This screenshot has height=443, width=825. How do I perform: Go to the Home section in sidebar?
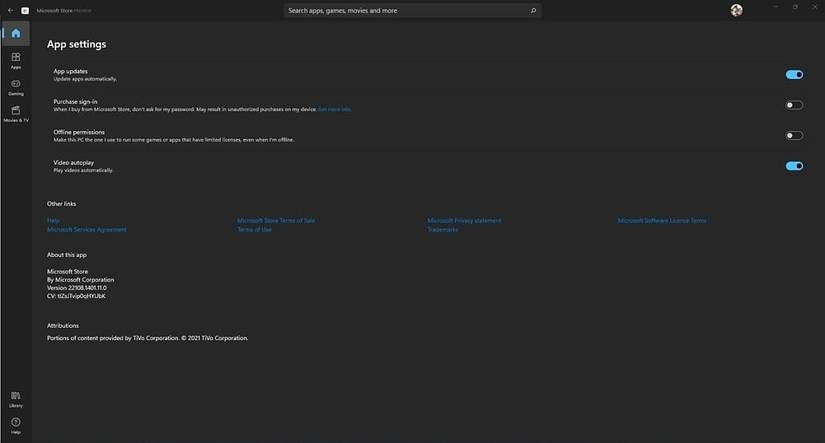click(x=16, y=34)
